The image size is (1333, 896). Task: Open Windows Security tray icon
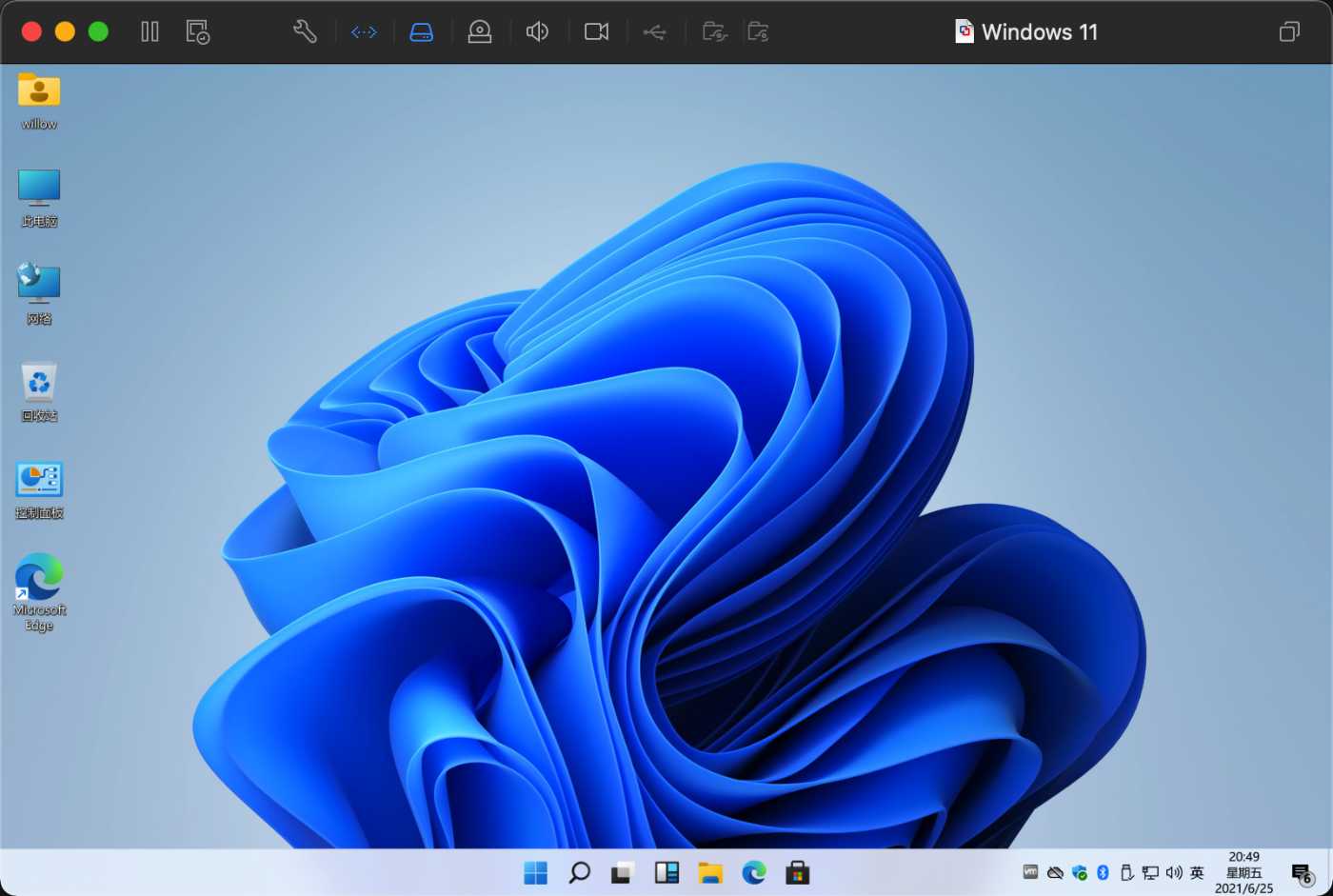1080,872
